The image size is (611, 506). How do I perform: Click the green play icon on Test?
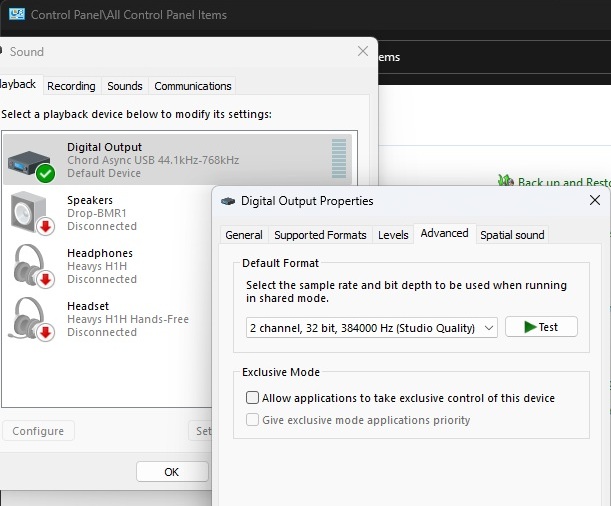pos(530,327)
